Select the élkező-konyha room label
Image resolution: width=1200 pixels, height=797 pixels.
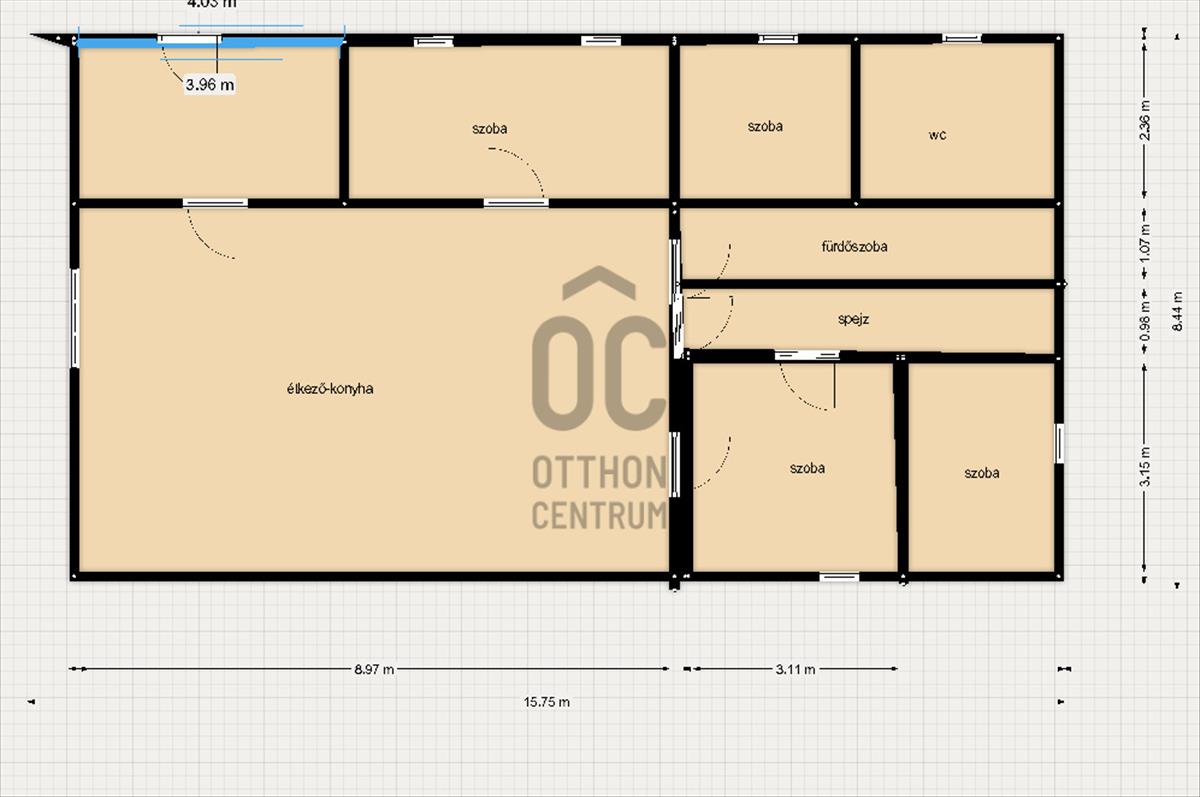point(329,389)
